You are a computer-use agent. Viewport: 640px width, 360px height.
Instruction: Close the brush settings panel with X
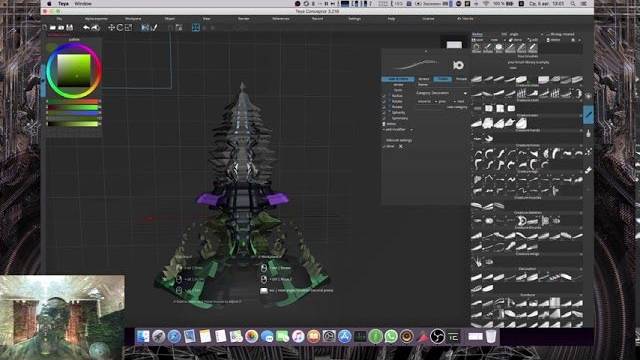400,146
